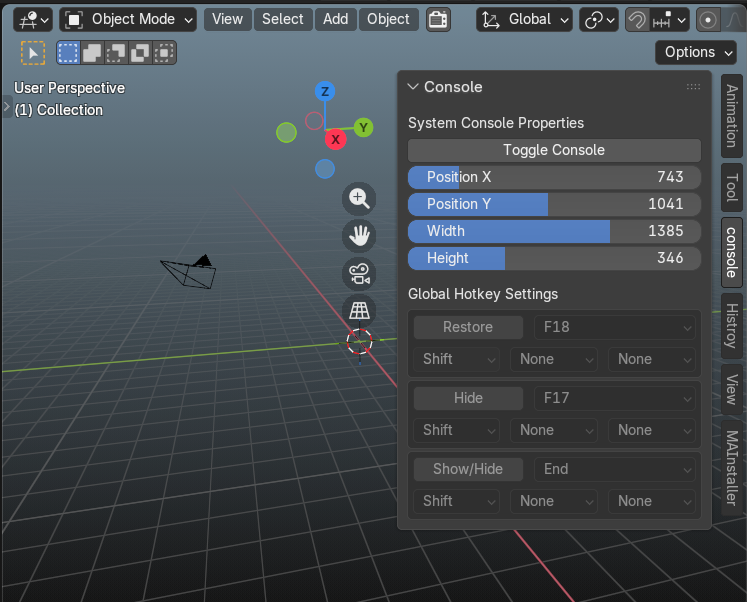The width and height of the screenshot is (747, 602).
Task: Open the F18 key dropdown
Action: pyautogui.click(x=615, y=327)
